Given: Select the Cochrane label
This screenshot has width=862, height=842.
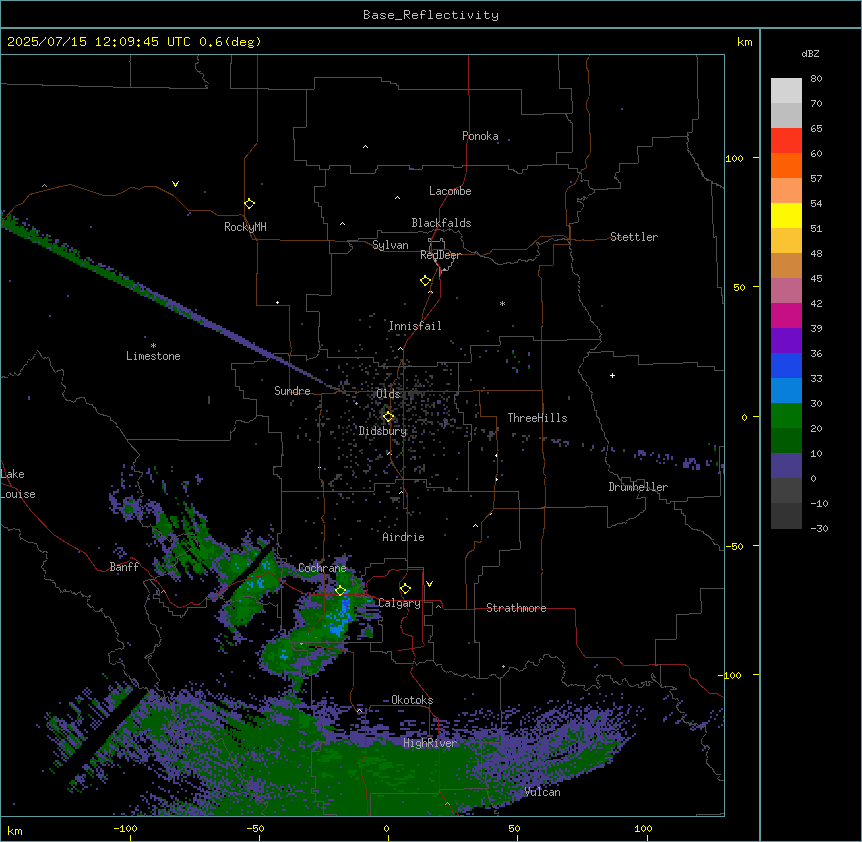Looking at the screenshot, I should coord(322,568).
